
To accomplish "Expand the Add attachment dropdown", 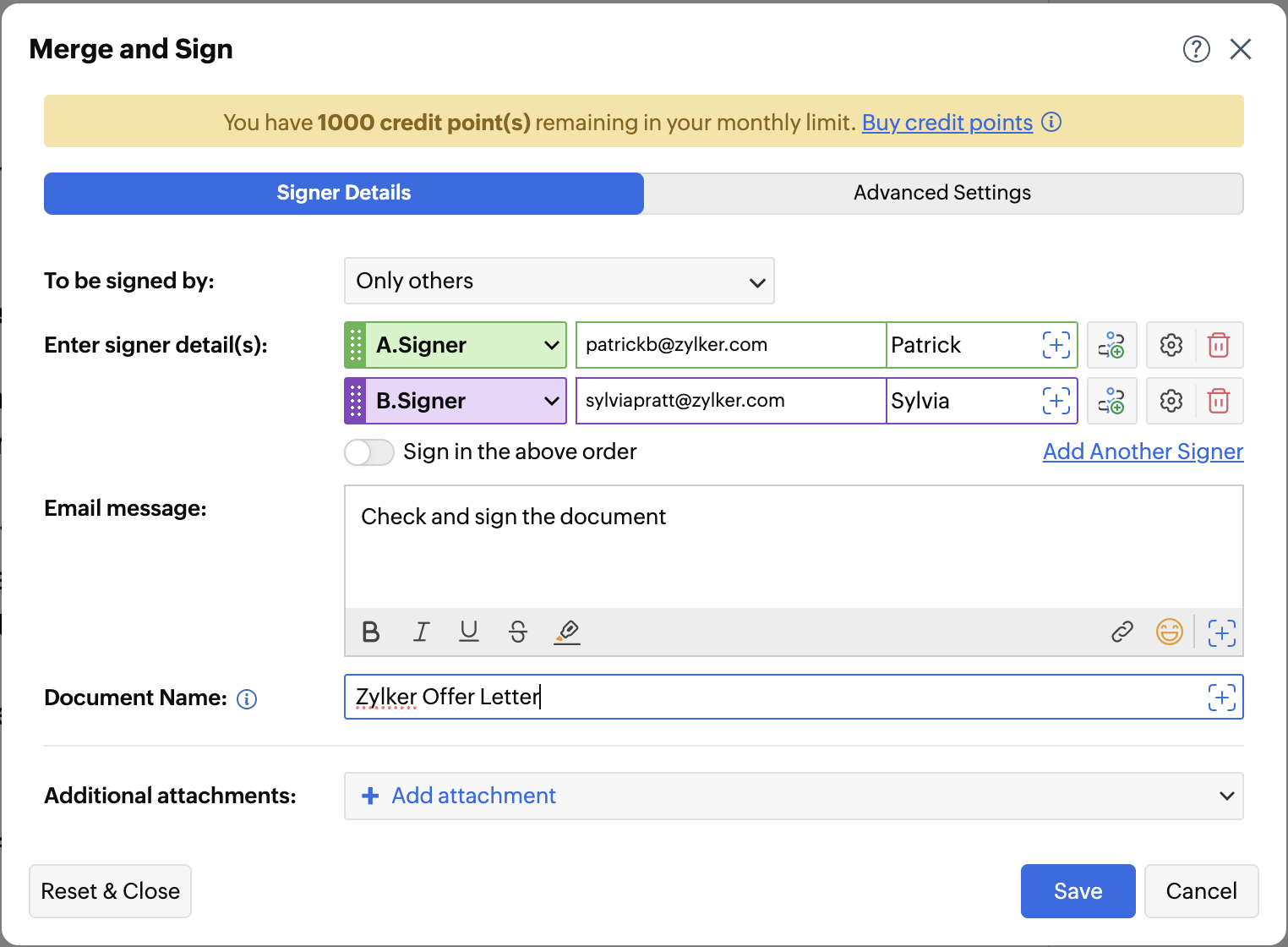I will [1226, 796].
